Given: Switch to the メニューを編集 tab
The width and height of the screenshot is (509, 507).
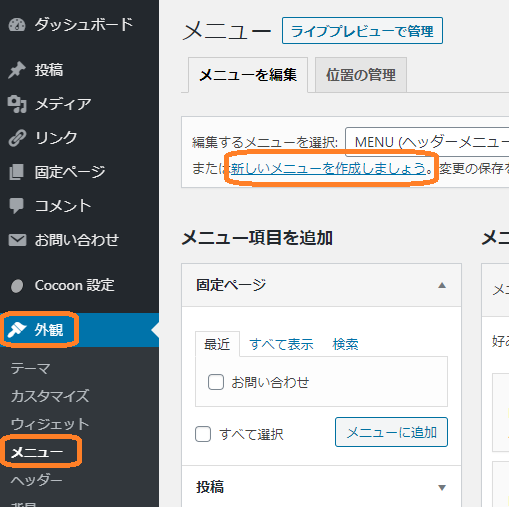Looking at the screenshot, I should click(x=248, y=75).
